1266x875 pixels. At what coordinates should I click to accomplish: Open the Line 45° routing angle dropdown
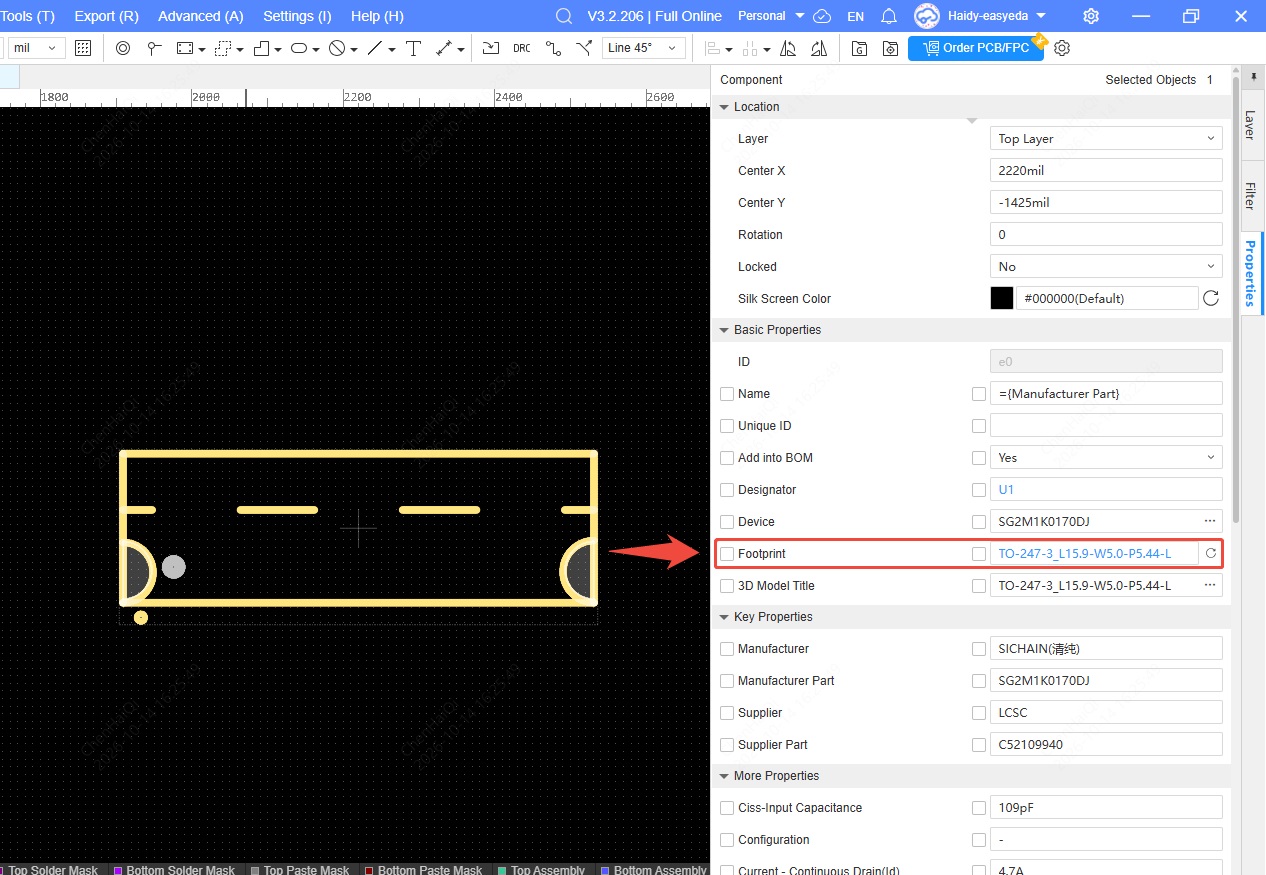coord(644,48)
